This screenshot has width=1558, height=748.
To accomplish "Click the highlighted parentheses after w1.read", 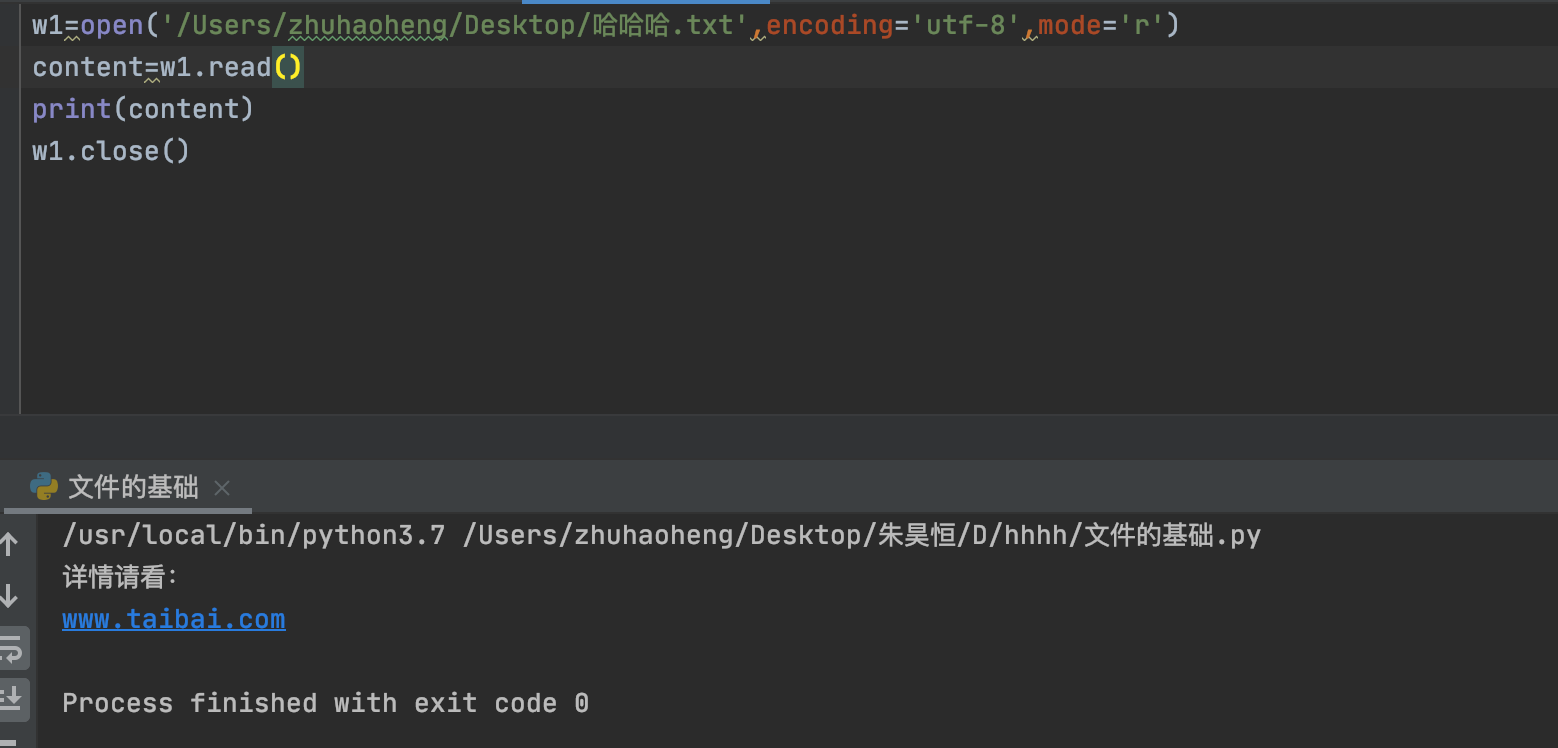I will (288, 66).
